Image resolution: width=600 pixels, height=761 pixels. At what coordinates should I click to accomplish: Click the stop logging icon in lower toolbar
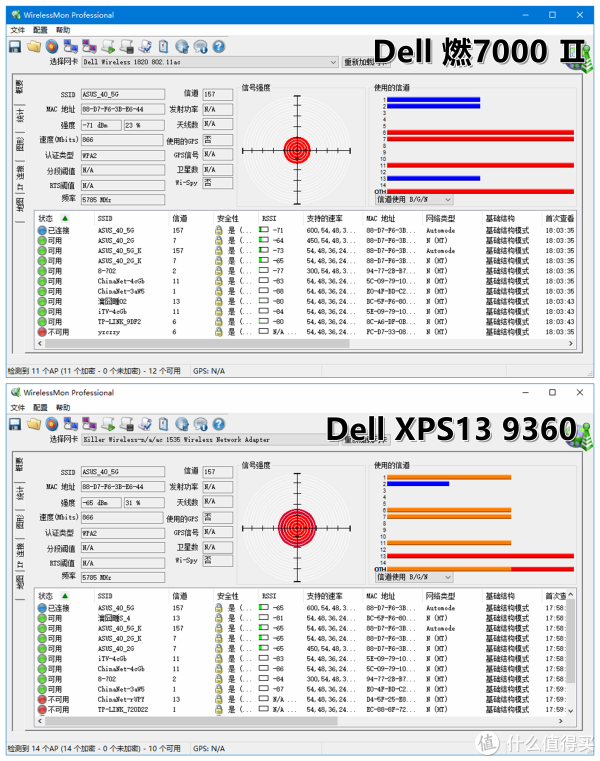[126, 424]
